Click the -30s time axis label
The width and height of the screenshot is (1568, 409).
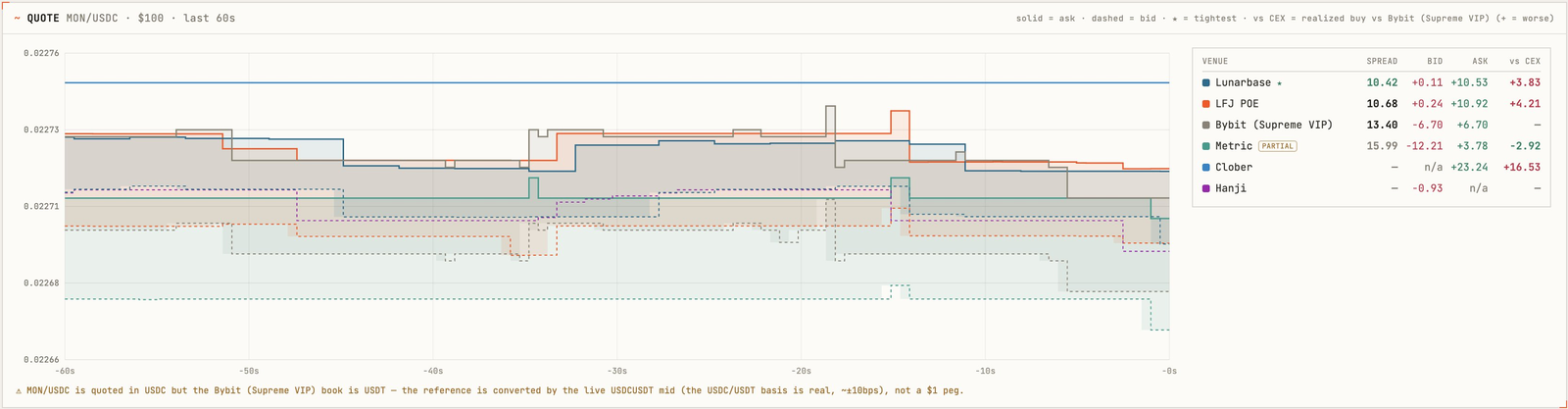point(616,371)
